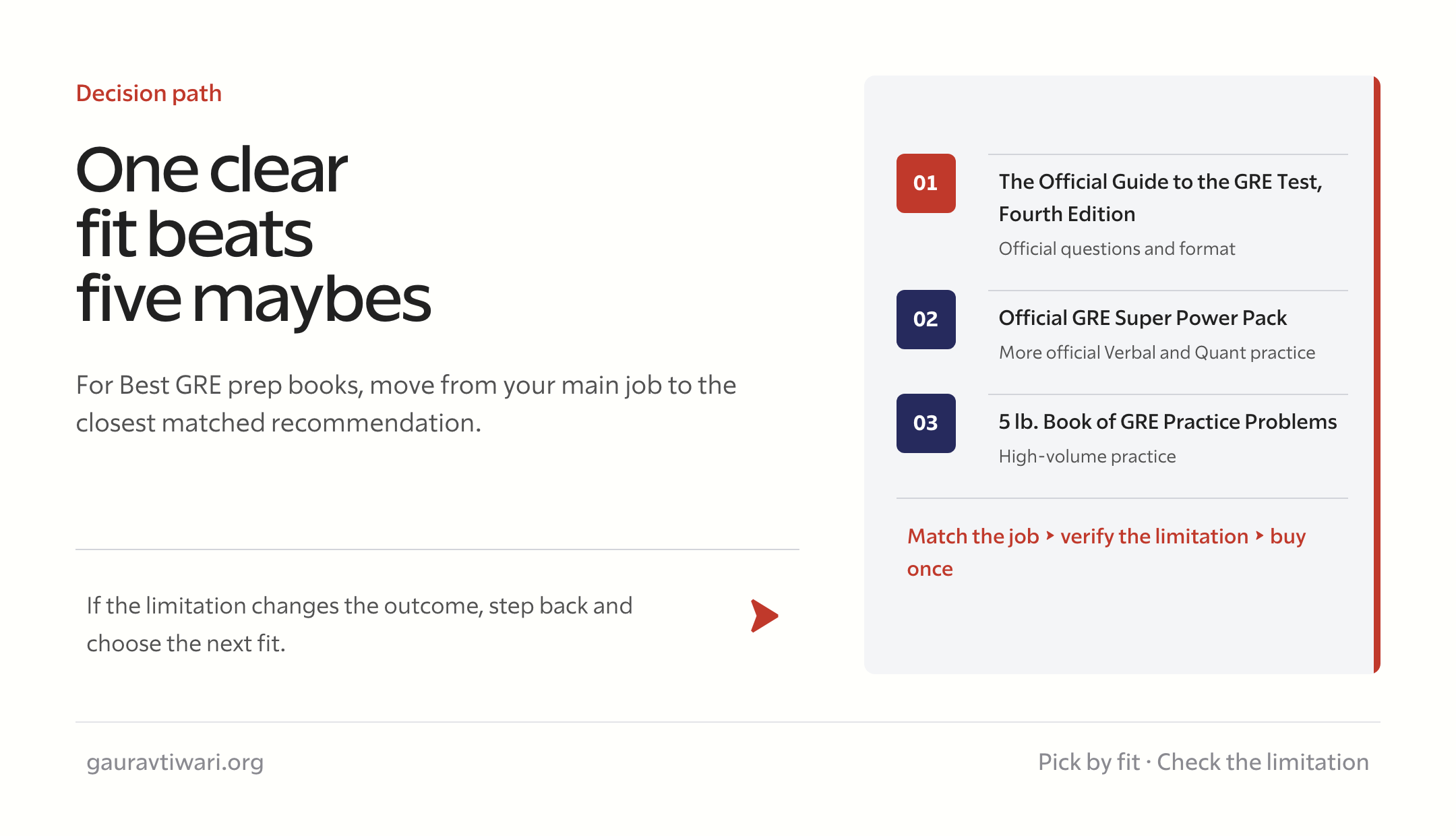Click the navy 02 number badge
Viewport: 1456px width, 836px height.
[926, 320]
